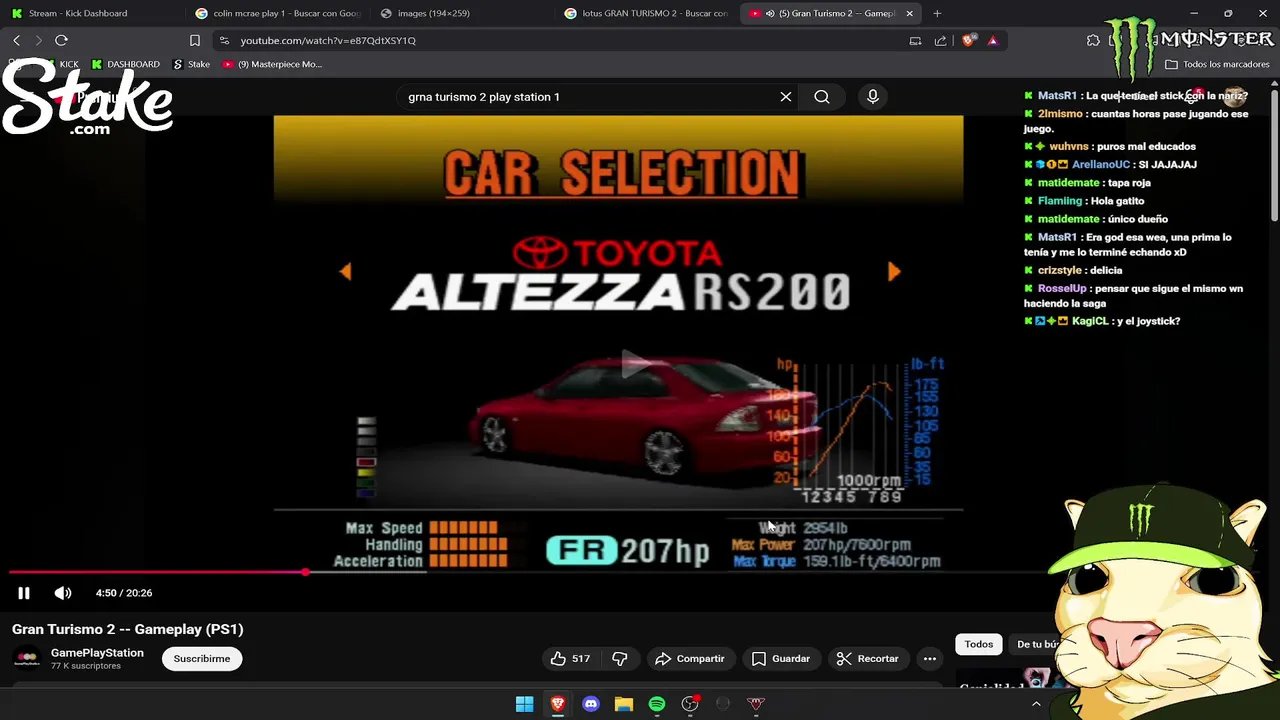Click the share icon in address bar
This screenshot has width=1280, height=720.
click(x=940, y=40)
